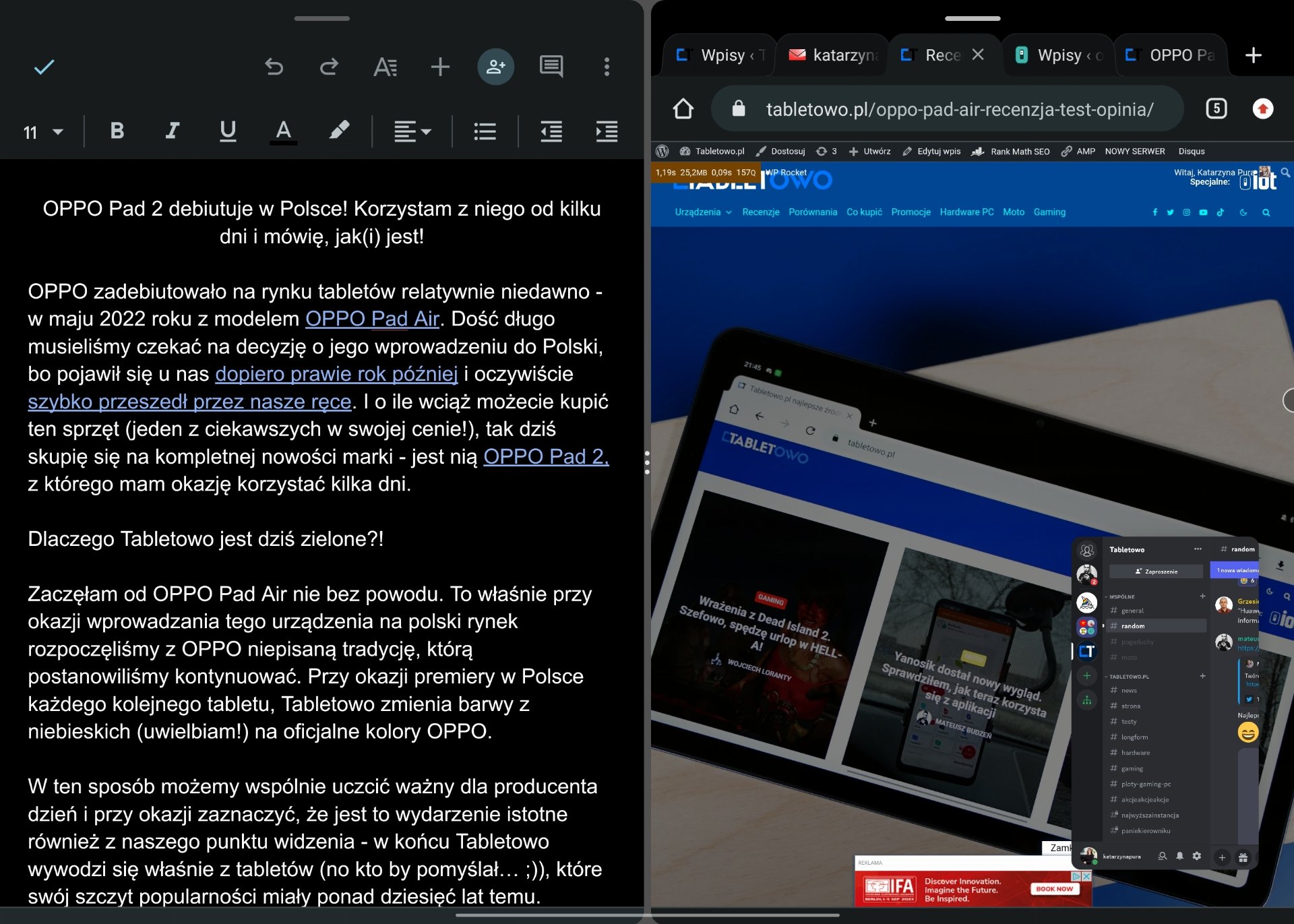Switch to katarzyna mail tab

[832, 55]
